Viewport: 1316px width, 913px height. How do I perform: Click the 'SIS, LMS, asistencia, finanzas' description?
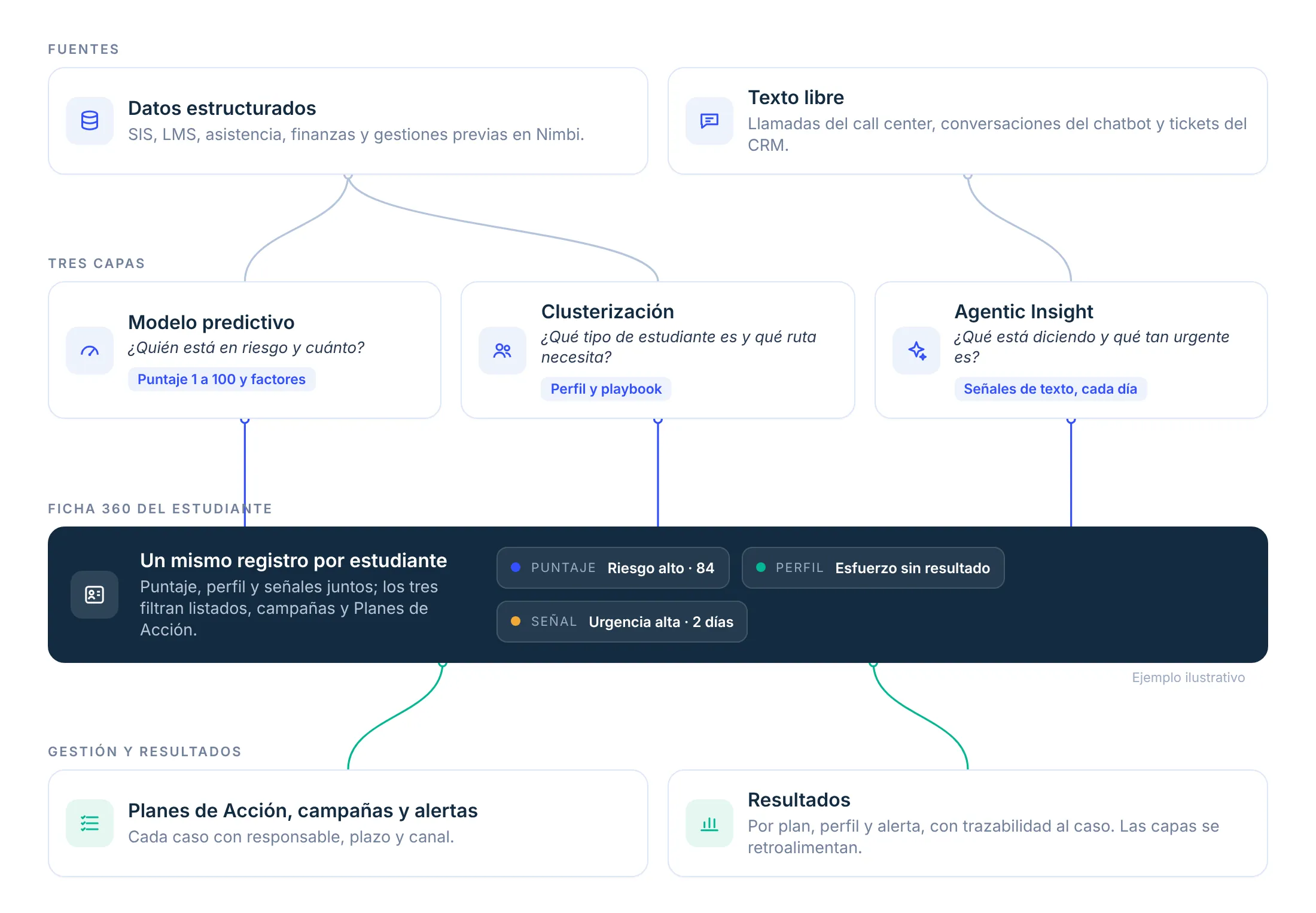pos(356,135)
